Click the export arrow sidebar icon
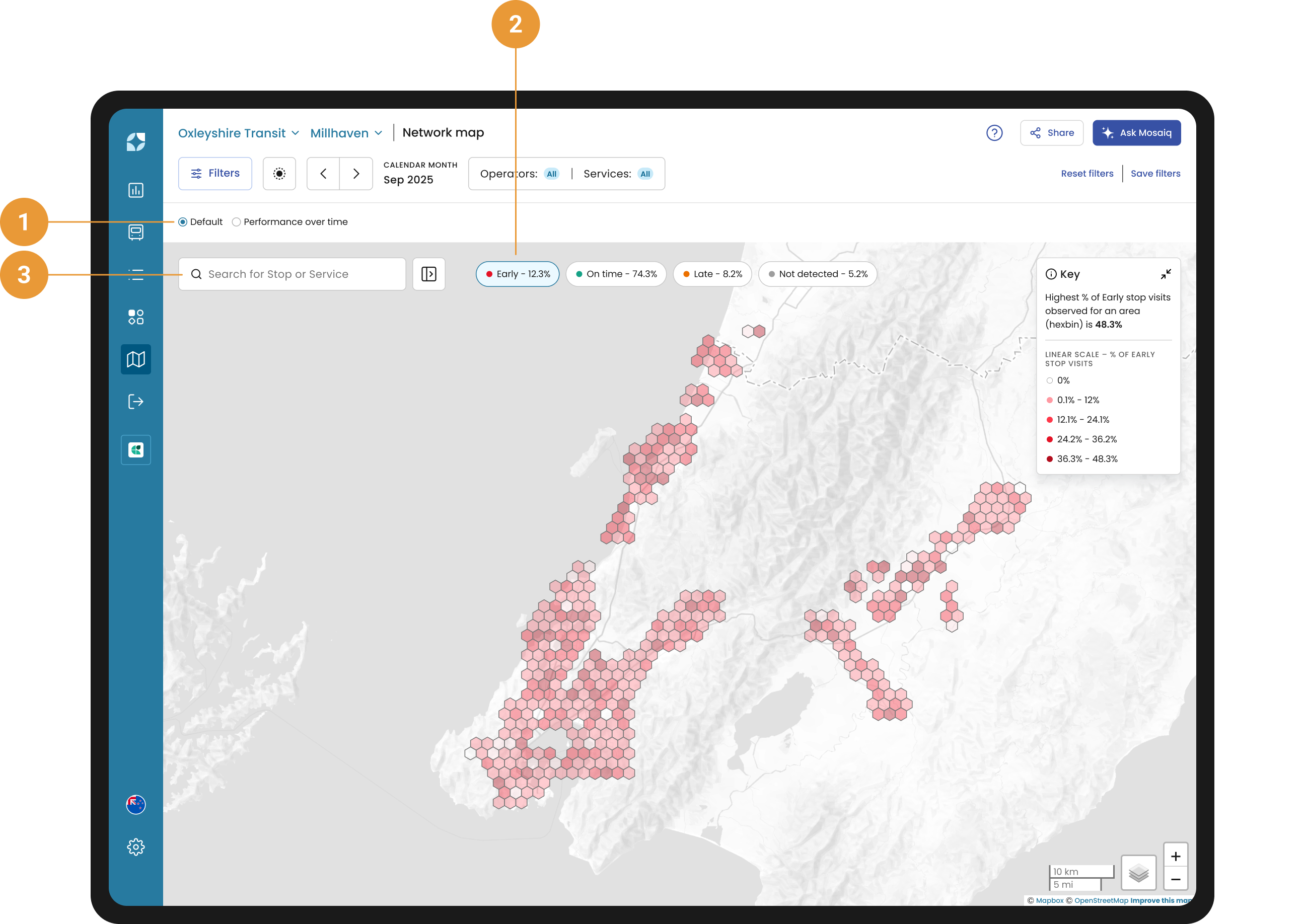The height and width of the screenshot is (924, 1305). (135, 402)
